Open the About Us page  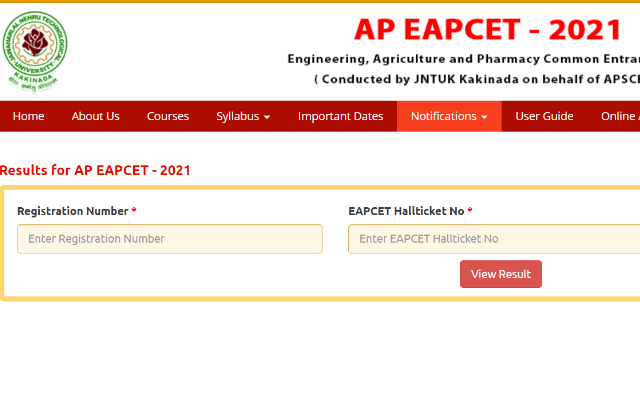[96, 116]
